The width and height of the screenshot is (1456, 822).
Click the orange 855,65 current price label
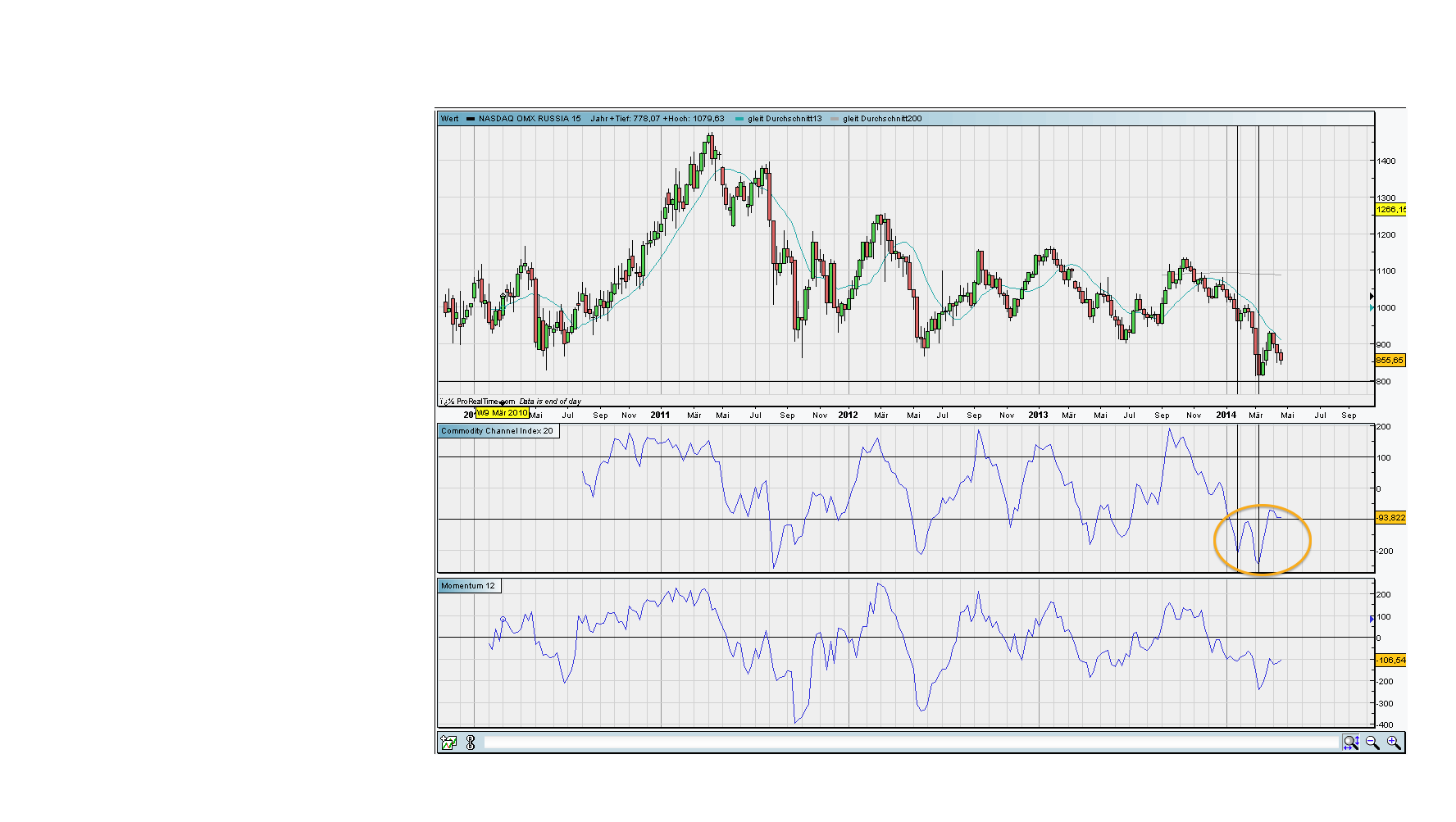point(1390,361)
